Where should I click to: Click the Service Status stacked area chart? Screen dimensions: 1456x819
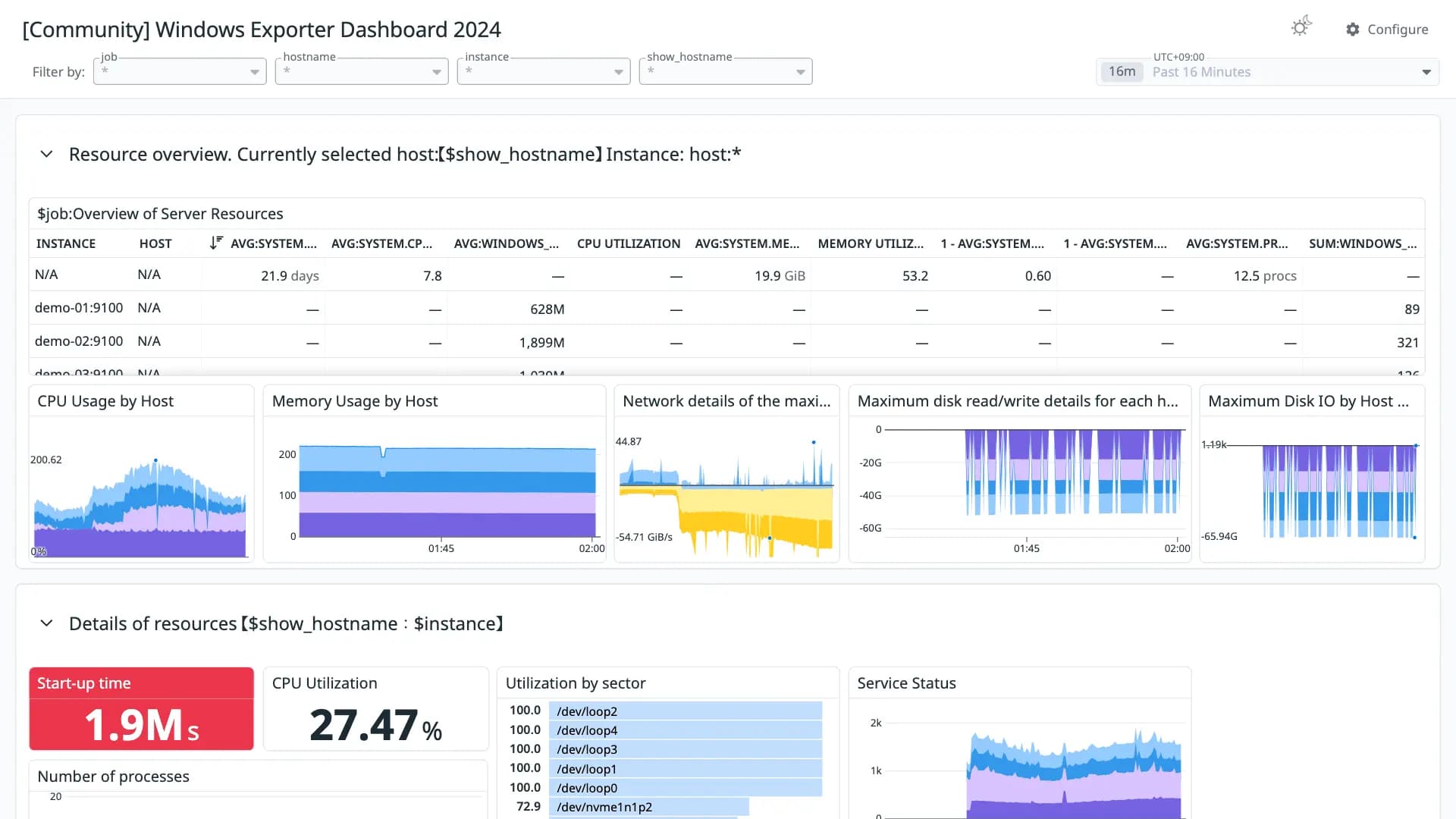[1073, 773]
